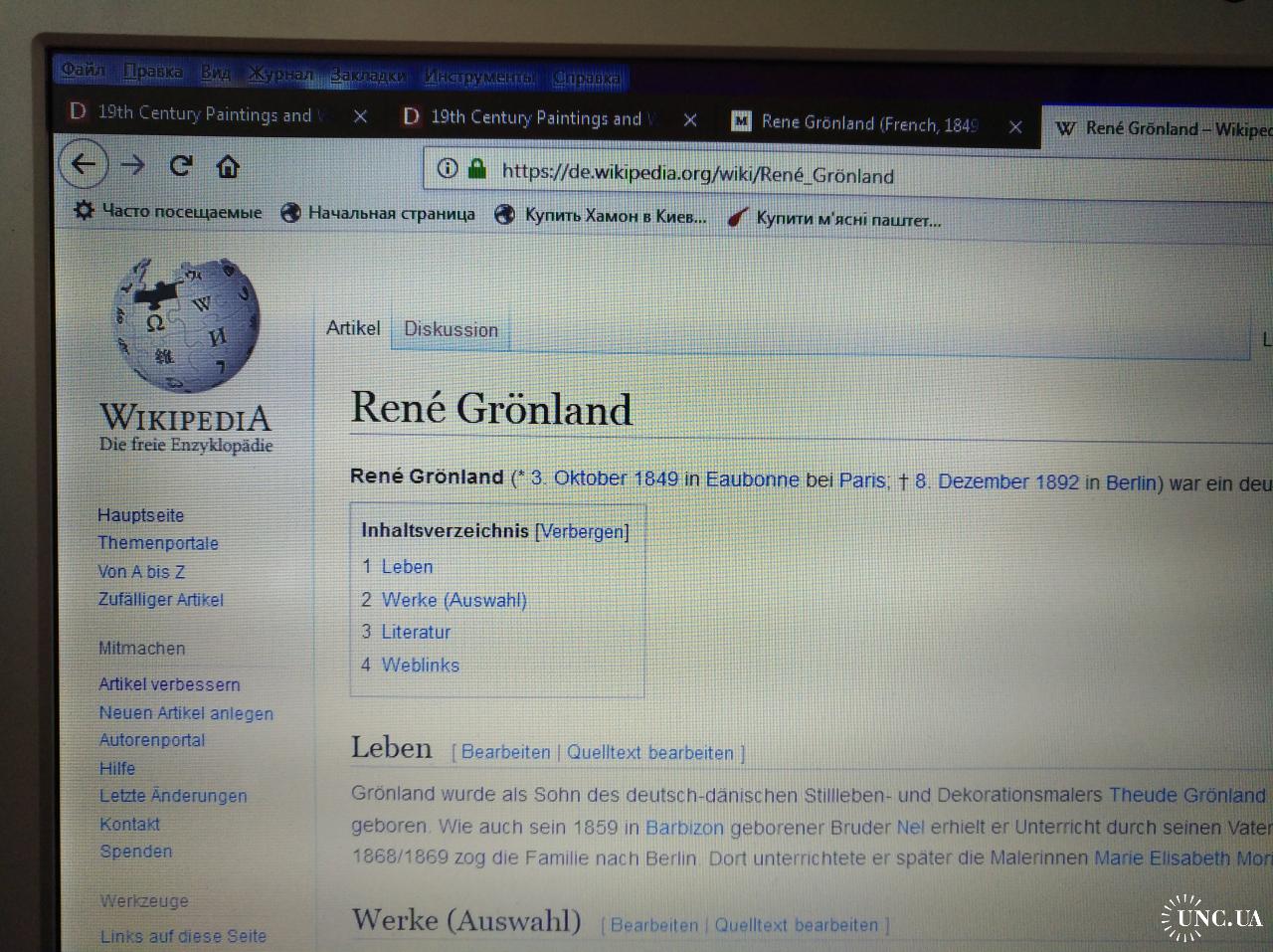Click Bearbeiten next to Werke (Auswahl)

point(654,925)
